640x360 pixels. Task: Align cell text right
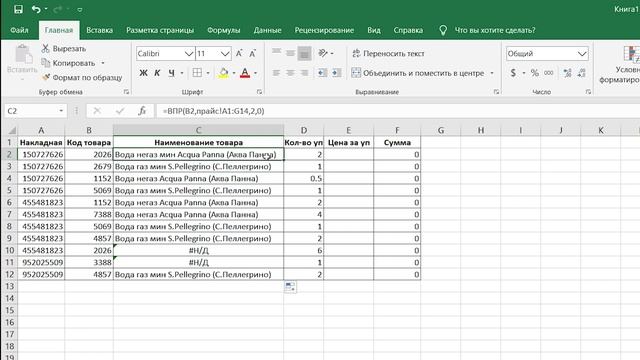(x=304, y=73)
